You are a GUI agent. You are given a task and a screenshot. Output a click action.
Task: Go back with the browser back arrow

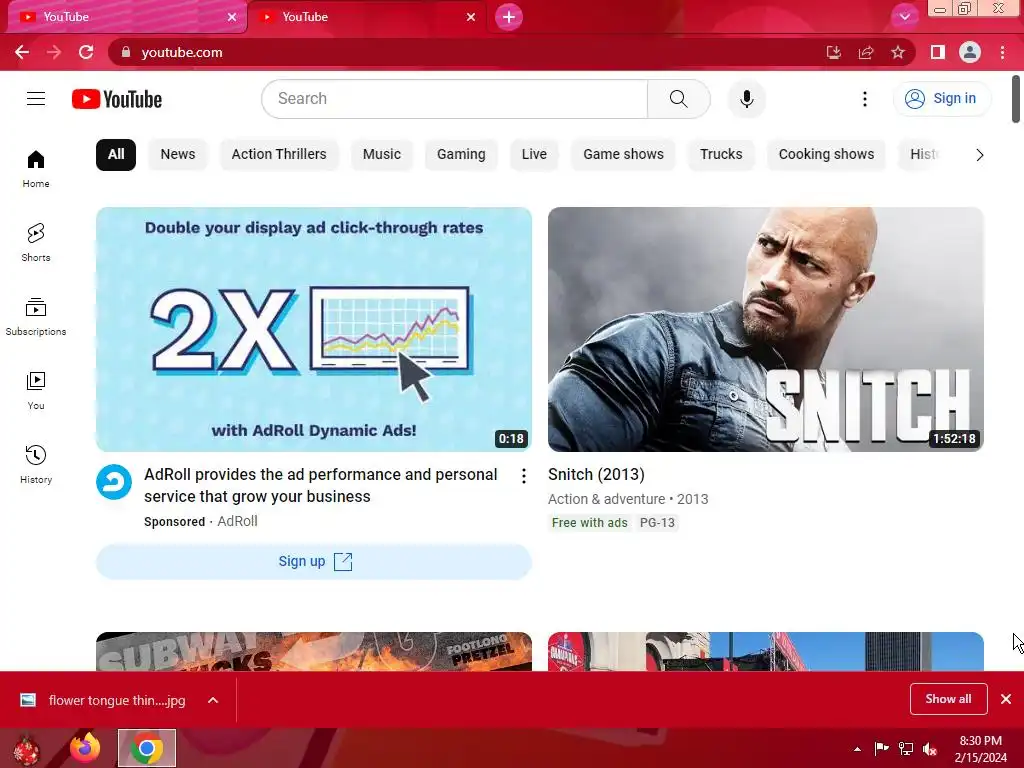click(x=22, y=52)
